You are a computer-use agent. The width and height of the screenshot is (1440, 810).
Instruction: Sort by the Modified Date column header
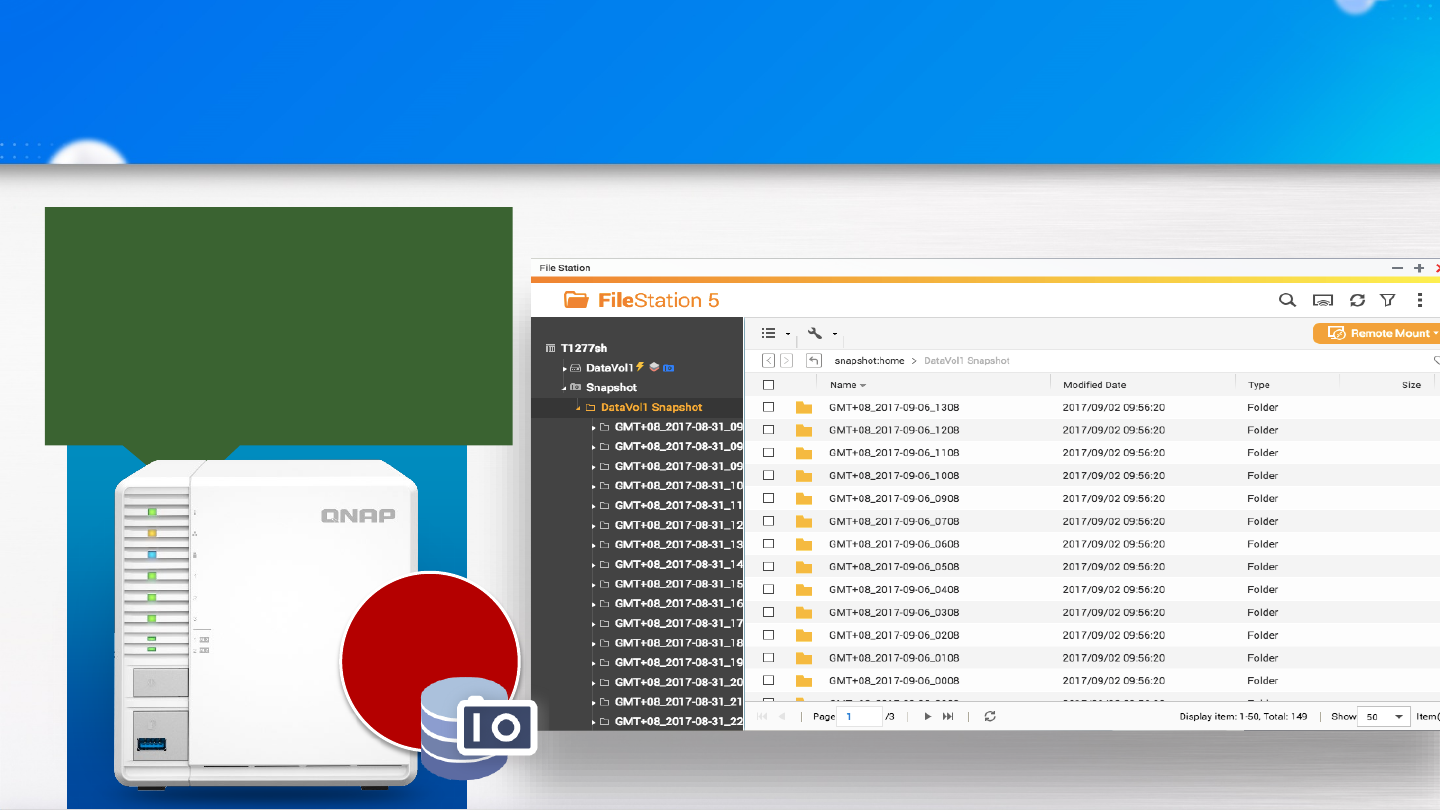(1094, 385)
